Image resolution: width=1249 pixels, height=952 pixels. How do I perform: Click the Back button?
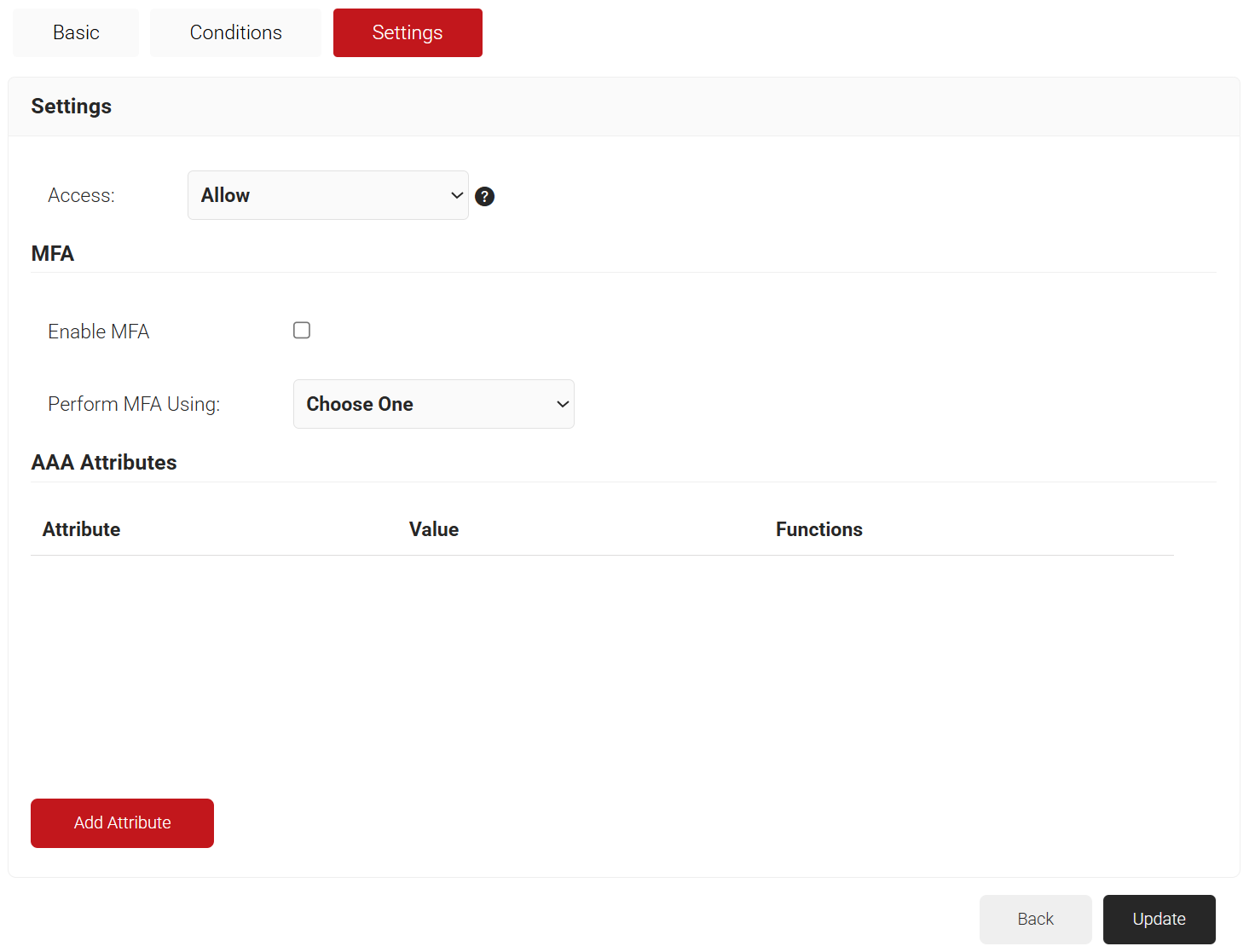1035,919
